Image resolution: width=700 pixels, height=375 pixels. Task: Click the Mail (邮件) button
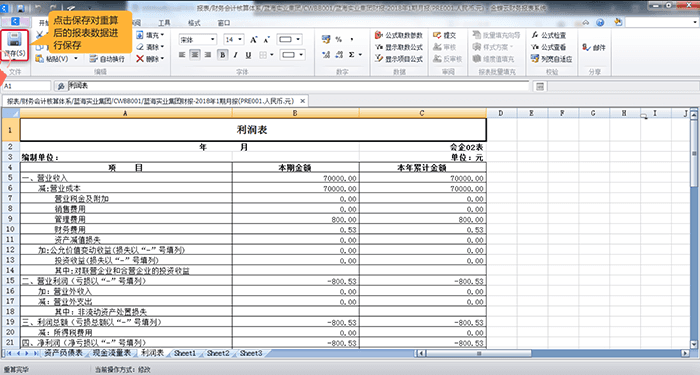[x=594, y=47]
